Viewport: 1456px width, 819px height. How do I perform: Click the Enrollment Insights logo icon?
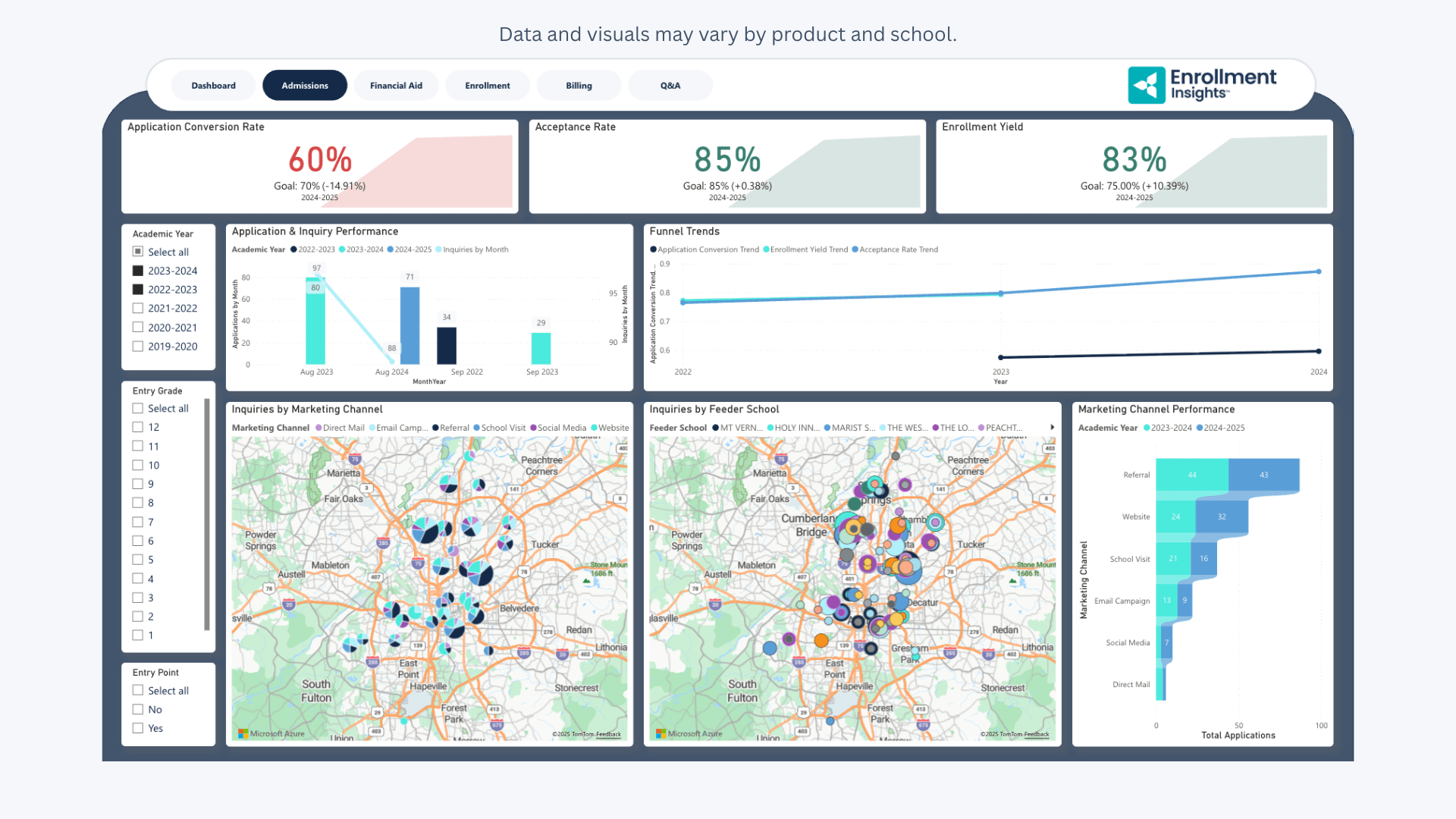coord(1146,85)
